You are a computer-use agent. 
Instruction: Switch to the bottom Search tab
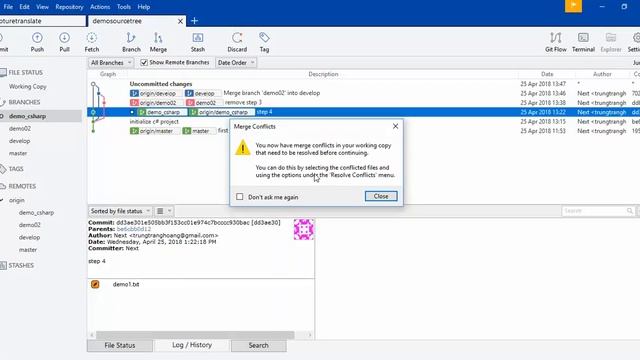(259, 345)
